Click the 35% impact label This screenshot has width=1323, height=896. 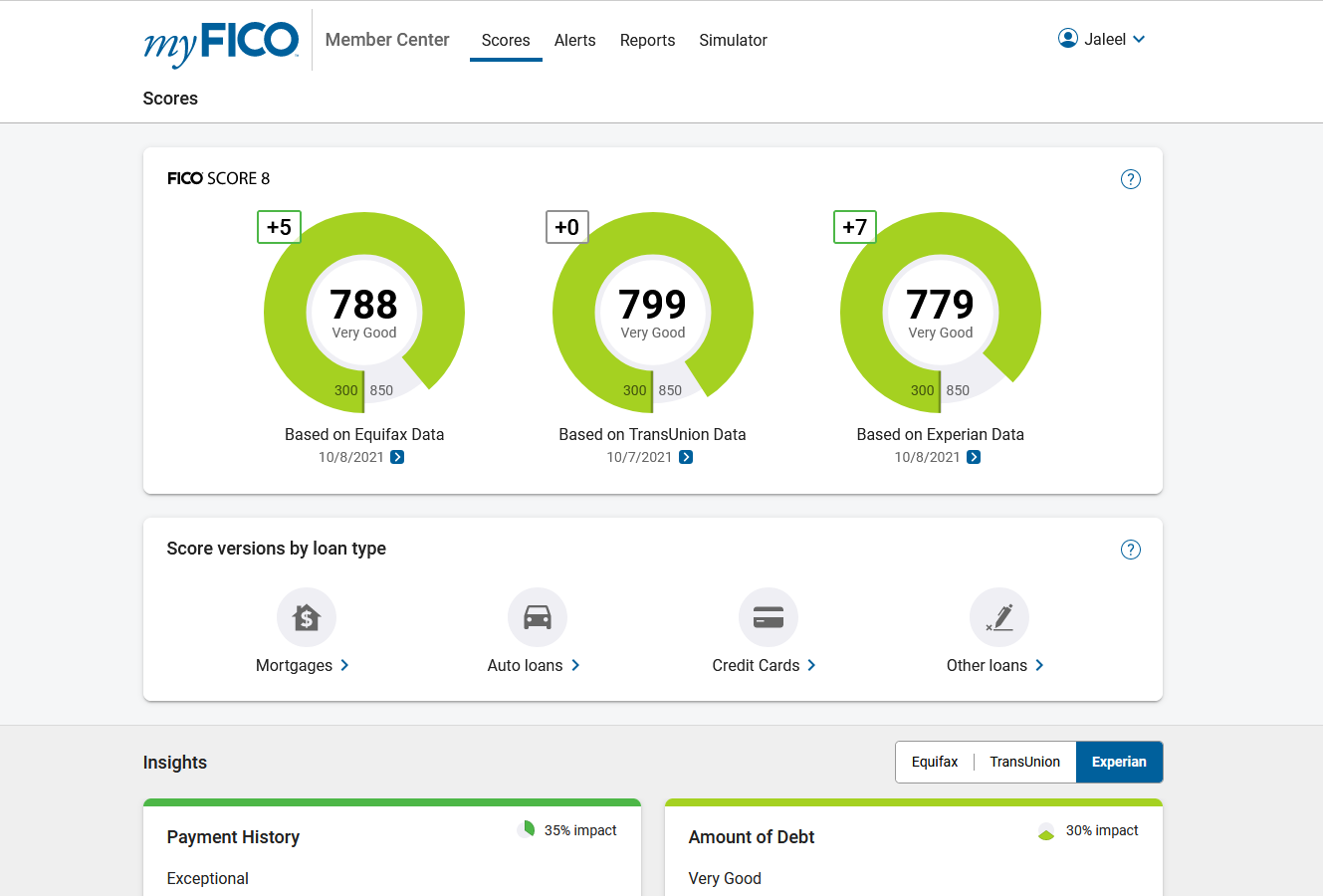[x=580, y=830]
